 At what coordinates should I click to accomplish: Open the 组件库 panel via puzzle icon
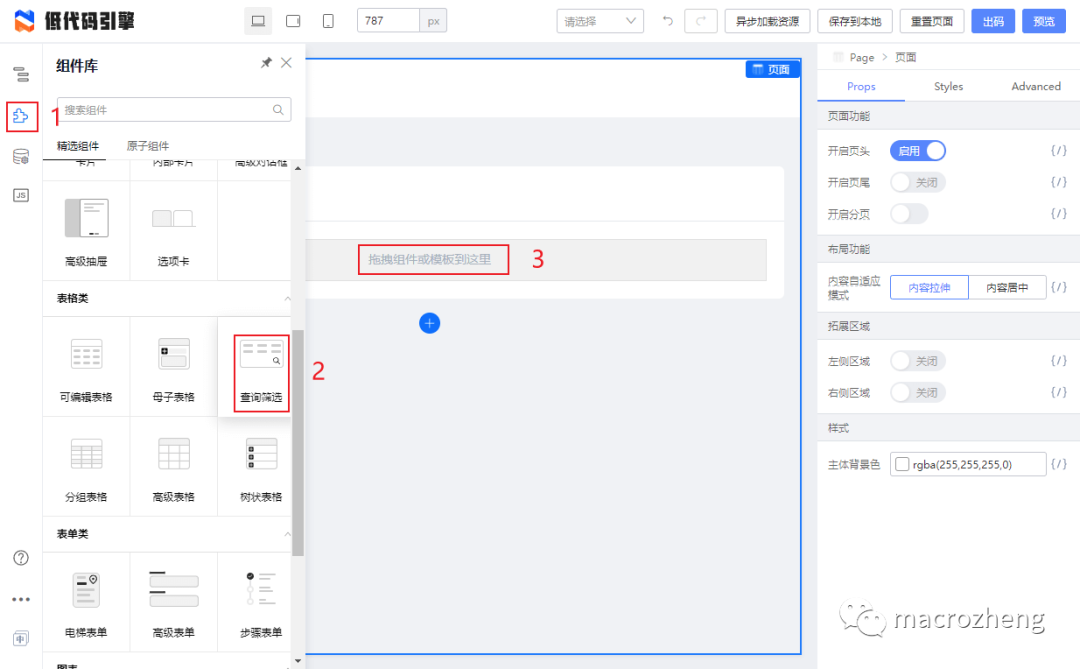pos(21,117)
